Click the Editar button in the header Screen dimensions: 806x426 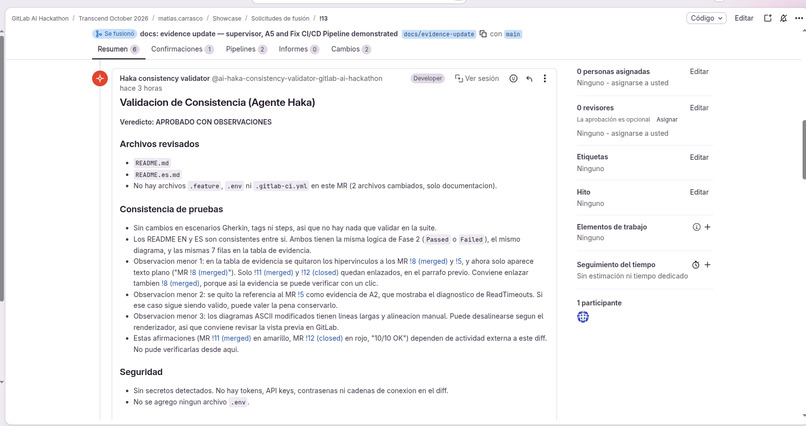(x=744, y=18)
